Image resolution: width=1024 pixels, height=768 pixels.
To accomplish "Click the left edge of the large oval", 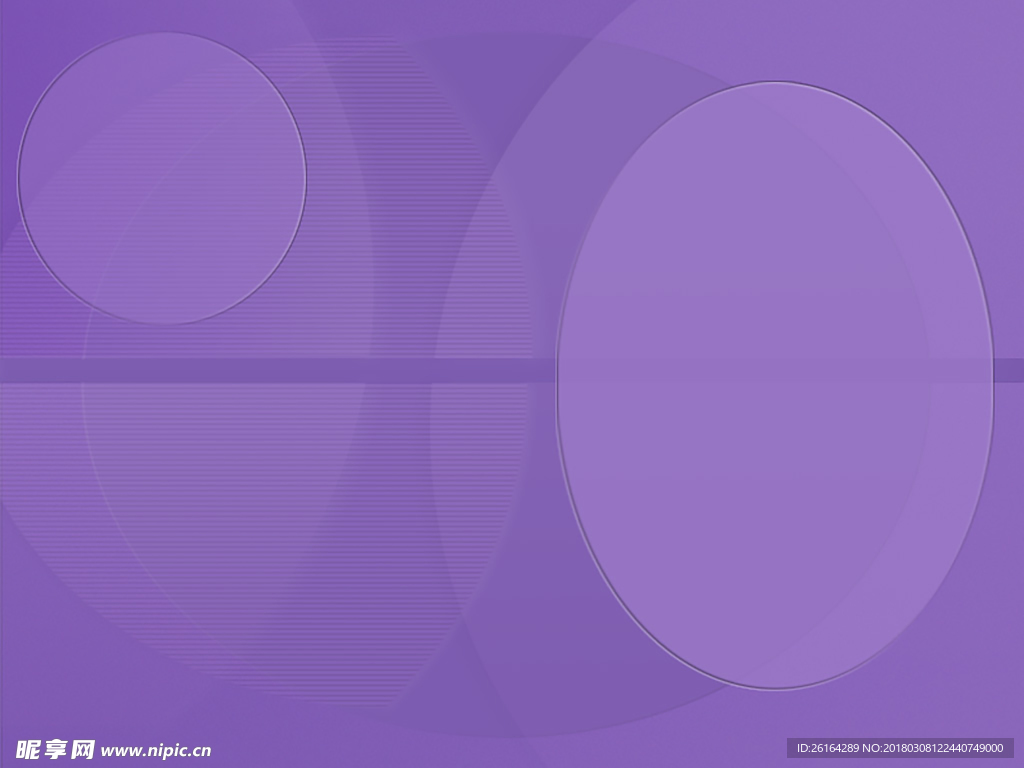I will pos(557,385).
